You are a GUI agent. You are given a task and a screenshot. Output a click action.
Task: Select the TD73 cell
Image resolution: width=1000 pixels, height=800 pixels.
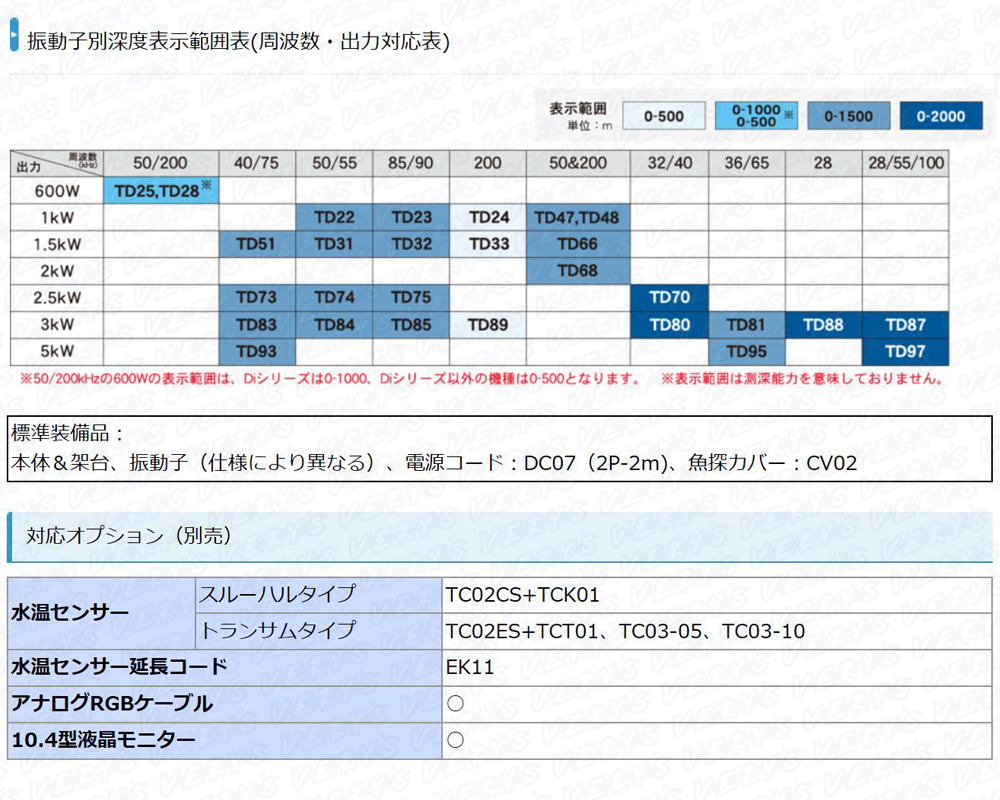pyautogui.click(x=257, y=298)
